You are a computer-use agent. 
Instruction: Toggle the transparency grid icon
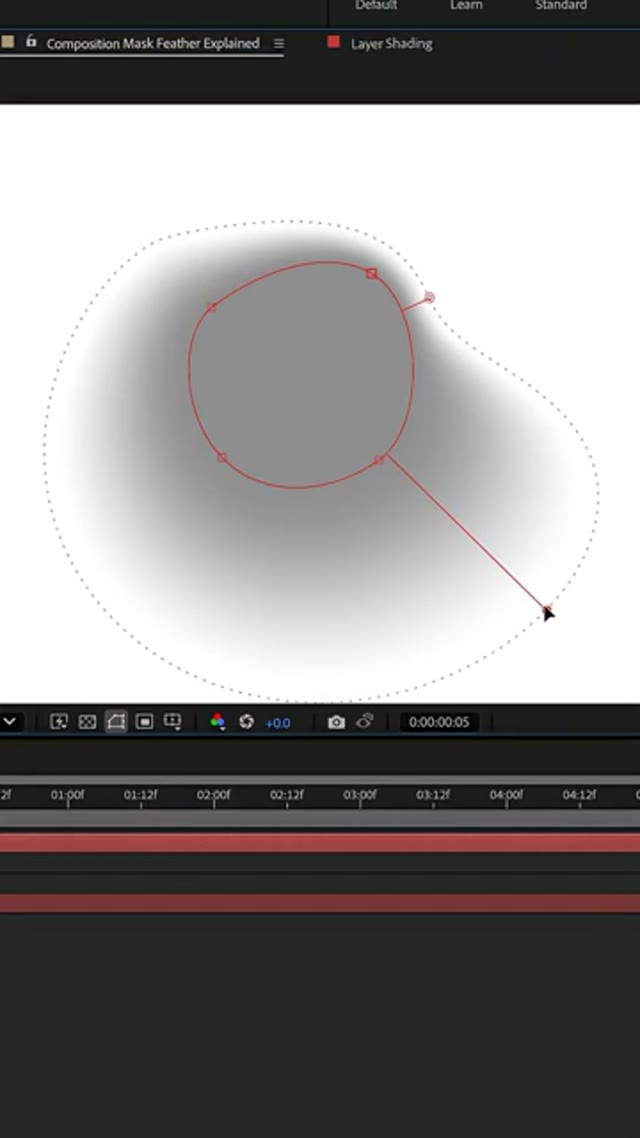(x=87, y=721)
